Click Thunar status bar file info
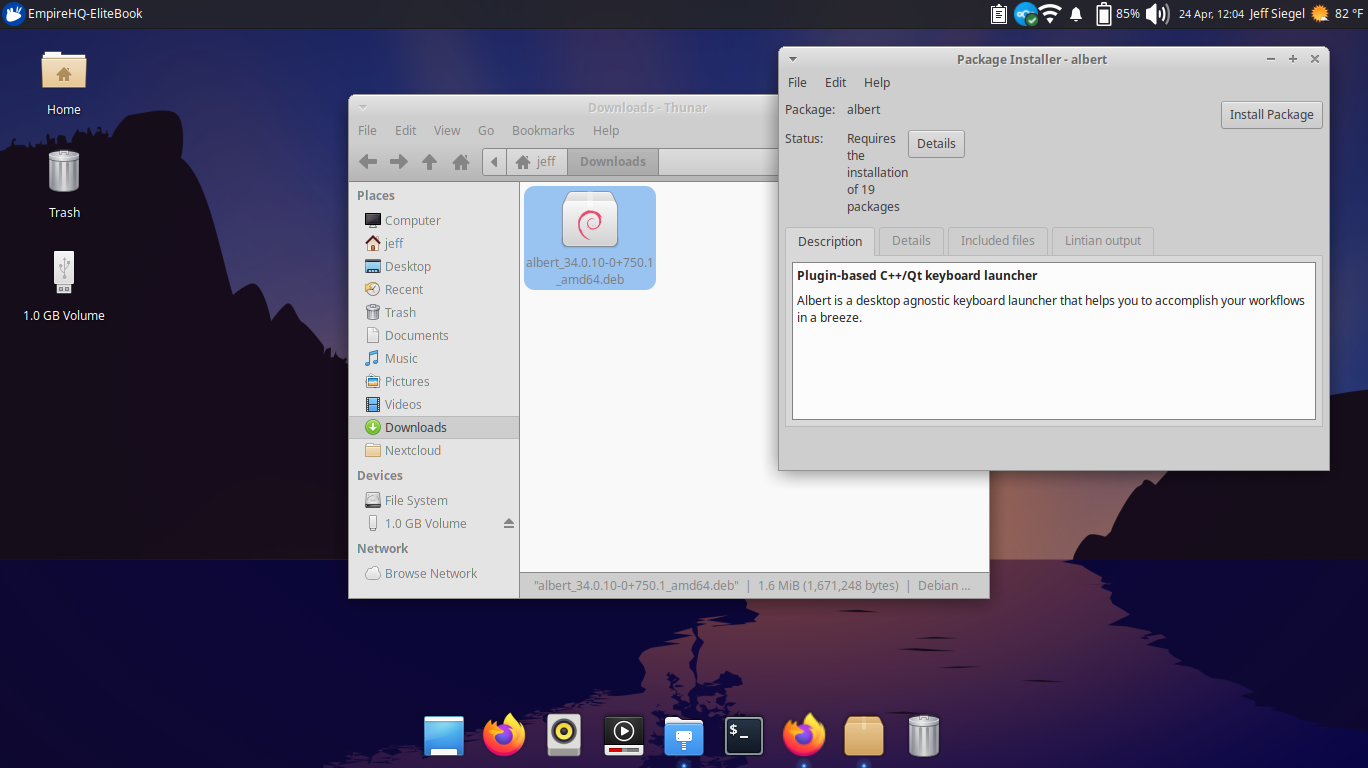 click(x=752, y=585)
